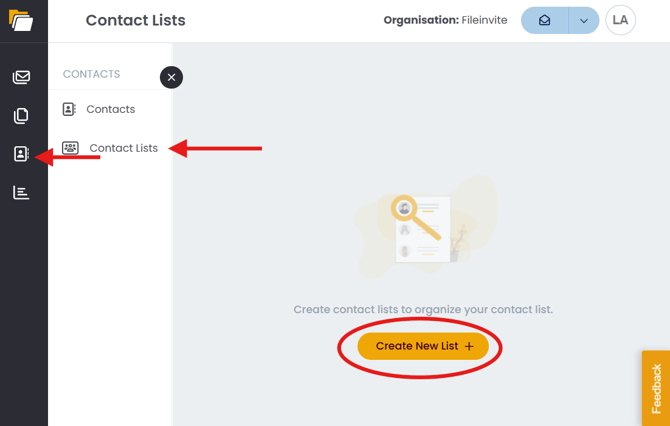
Task: Click the Contact Lists page heading
Action: click(x=135, y=20)
